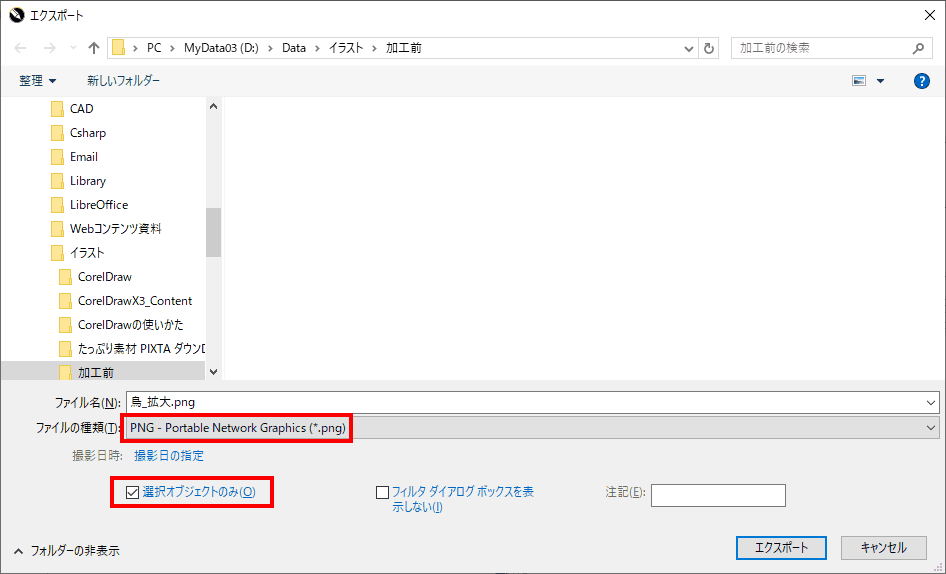Image resolution: width=946 pixels, height=574 pixels.
Task: Select イラスト in the address path
Action: click(346, 48)
